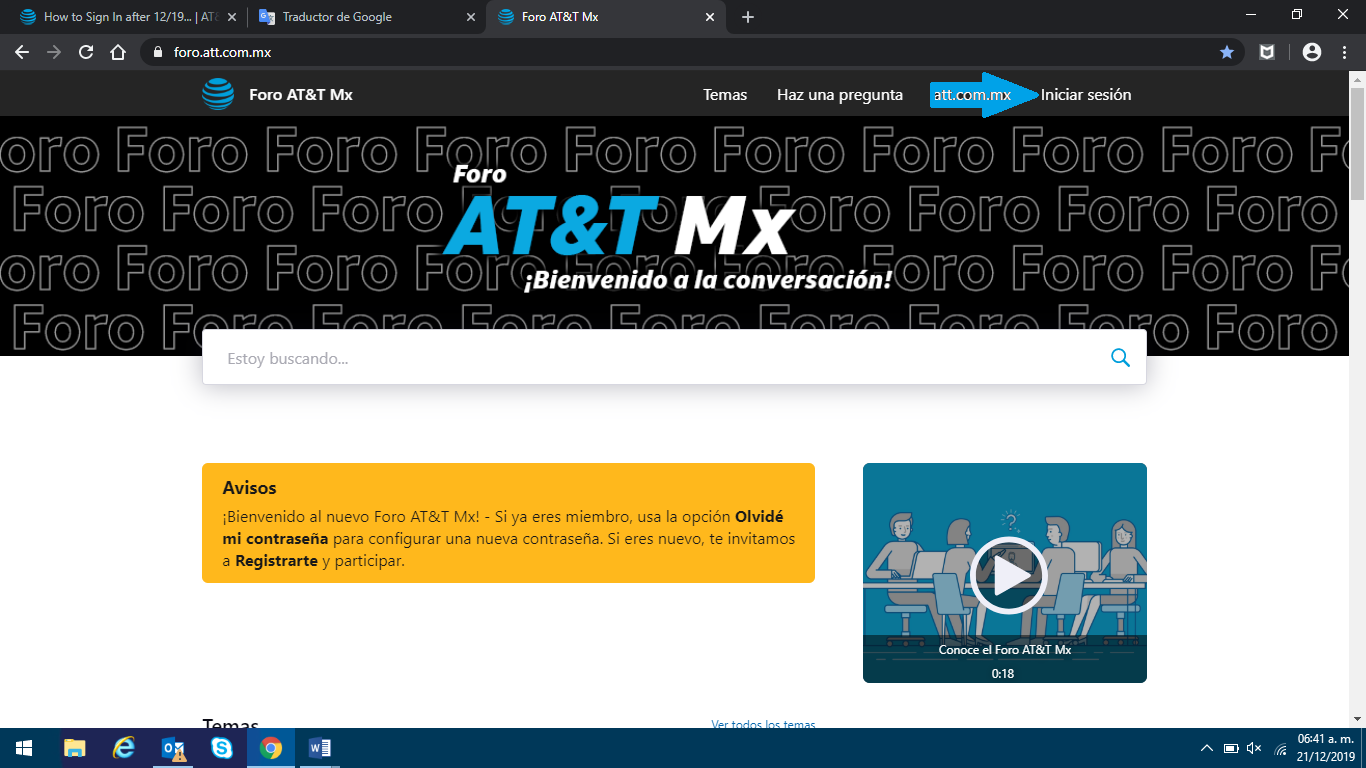Screen dimensions: 1366x768
Task: Open Skype from taskbar
Action: coord(222,748)
